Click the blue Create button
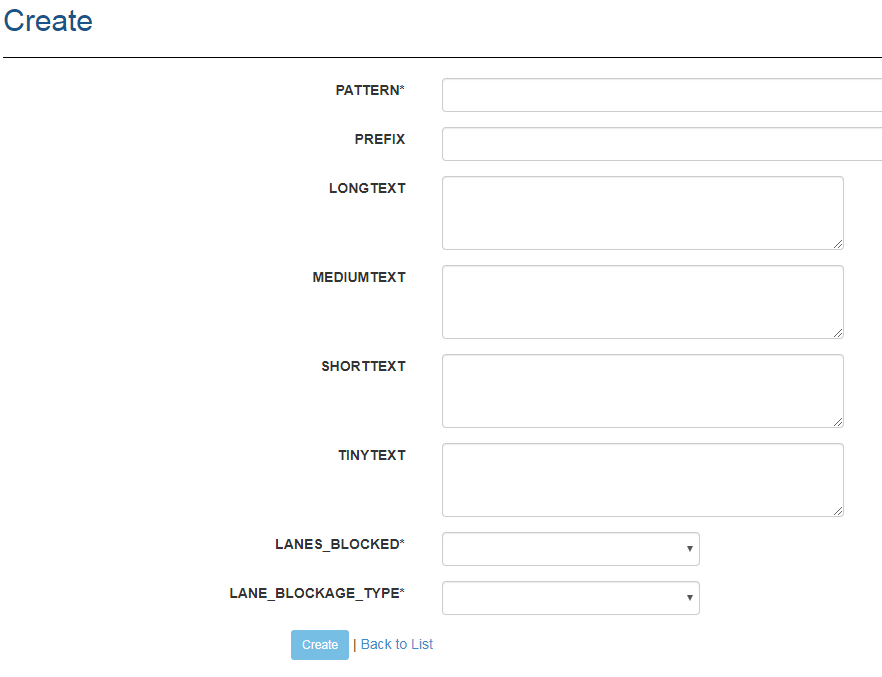The height and width of the screenshot is (677, 882). point(320,645)
